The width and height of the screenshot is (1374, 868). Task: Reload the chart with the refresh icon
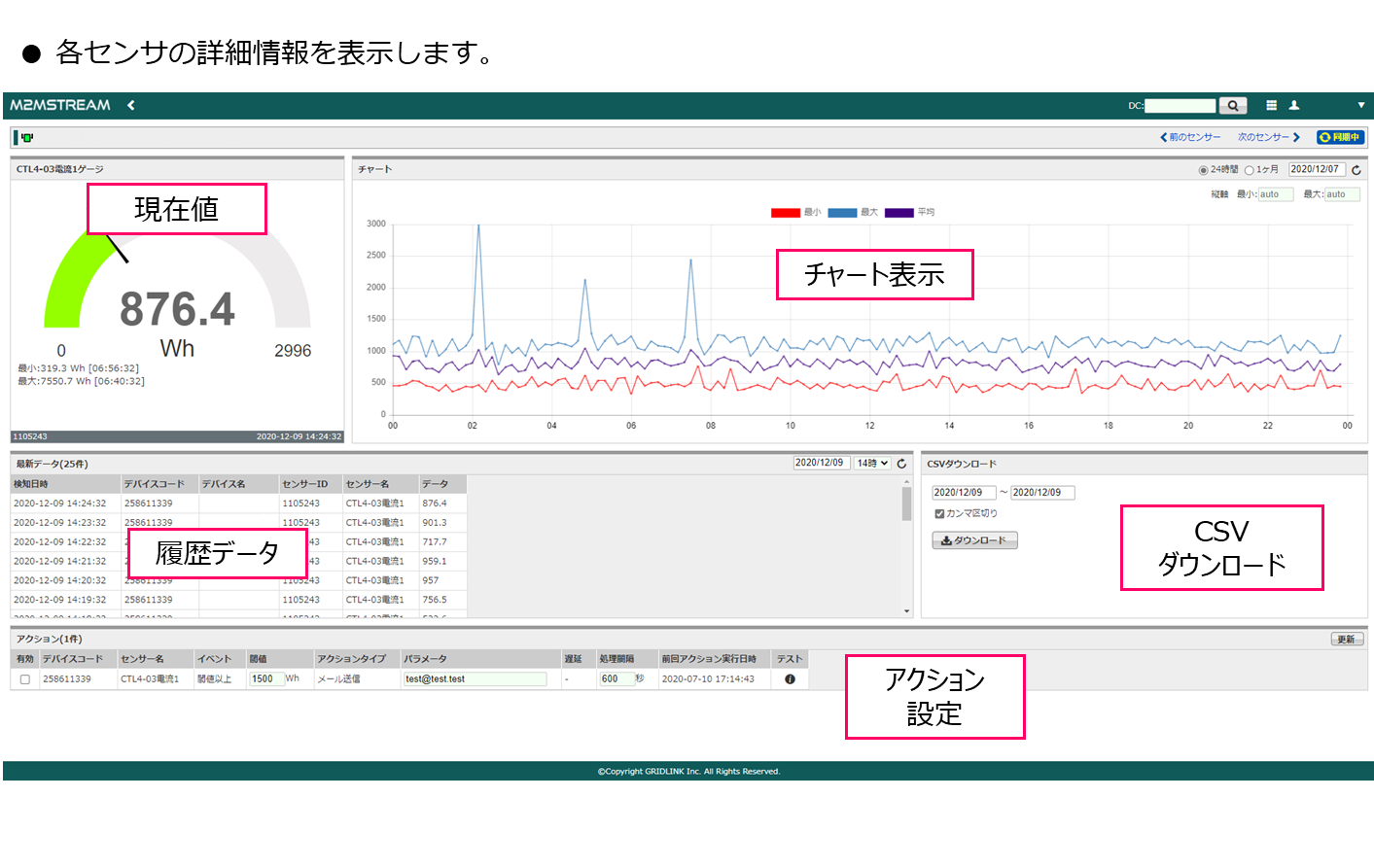click(x=1356, y=170)
